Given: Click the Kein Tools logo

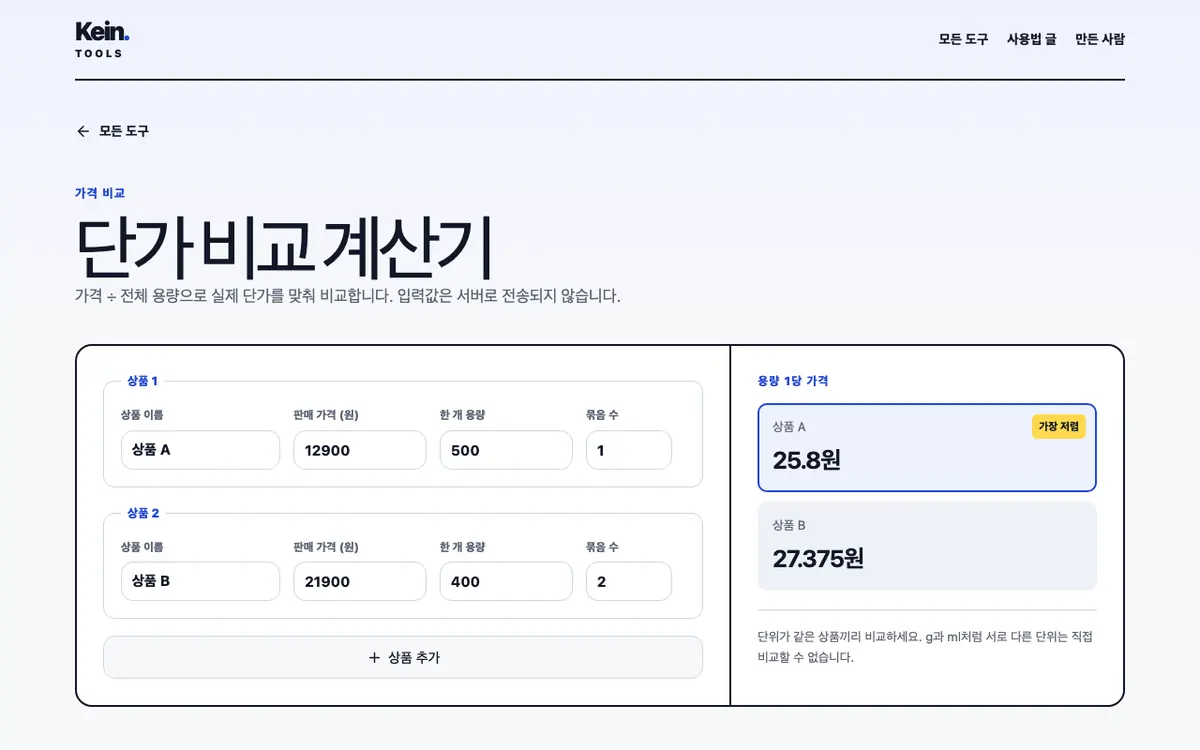Looking at the screenshot, I should [x=102, y=39].
